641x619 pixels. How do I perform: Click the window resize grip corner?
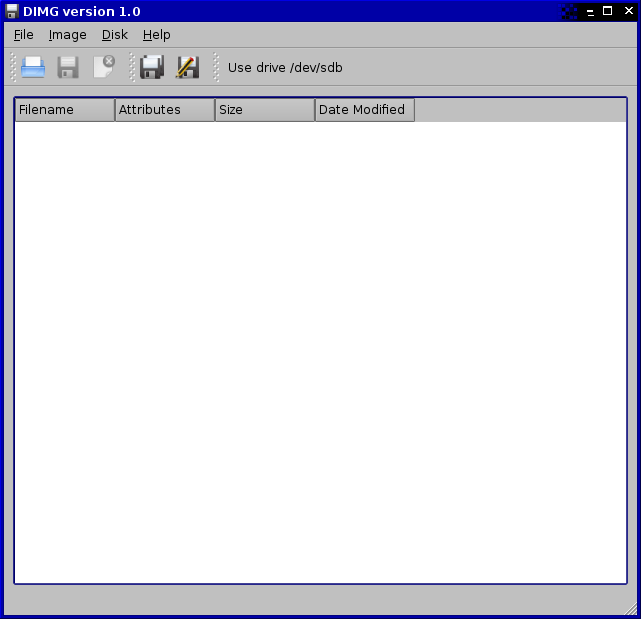coord(632,609)
